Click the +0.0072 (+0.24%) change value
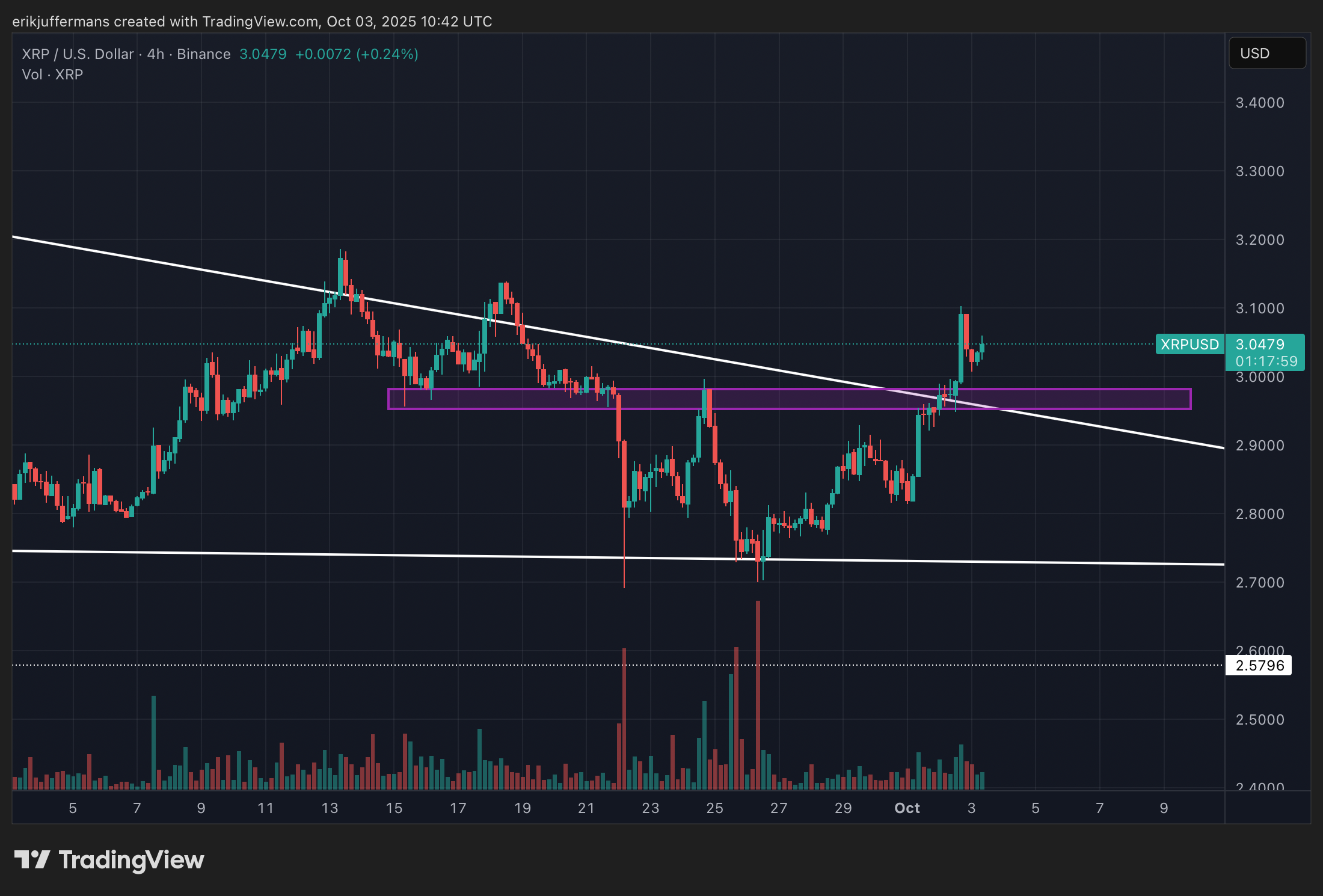The height and width of the screenshot is (896, 1323). point(356,54)
